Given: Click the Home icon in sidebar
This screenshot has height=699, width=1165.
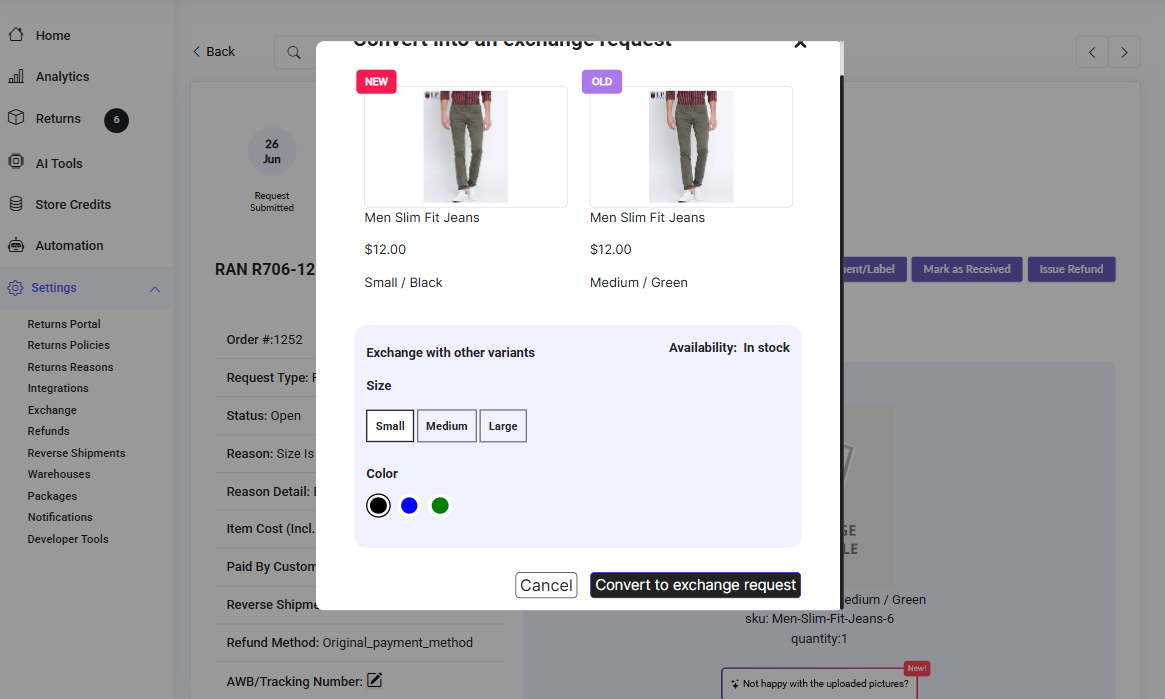Looking at the screenshot, I should [x=16, y=35].
